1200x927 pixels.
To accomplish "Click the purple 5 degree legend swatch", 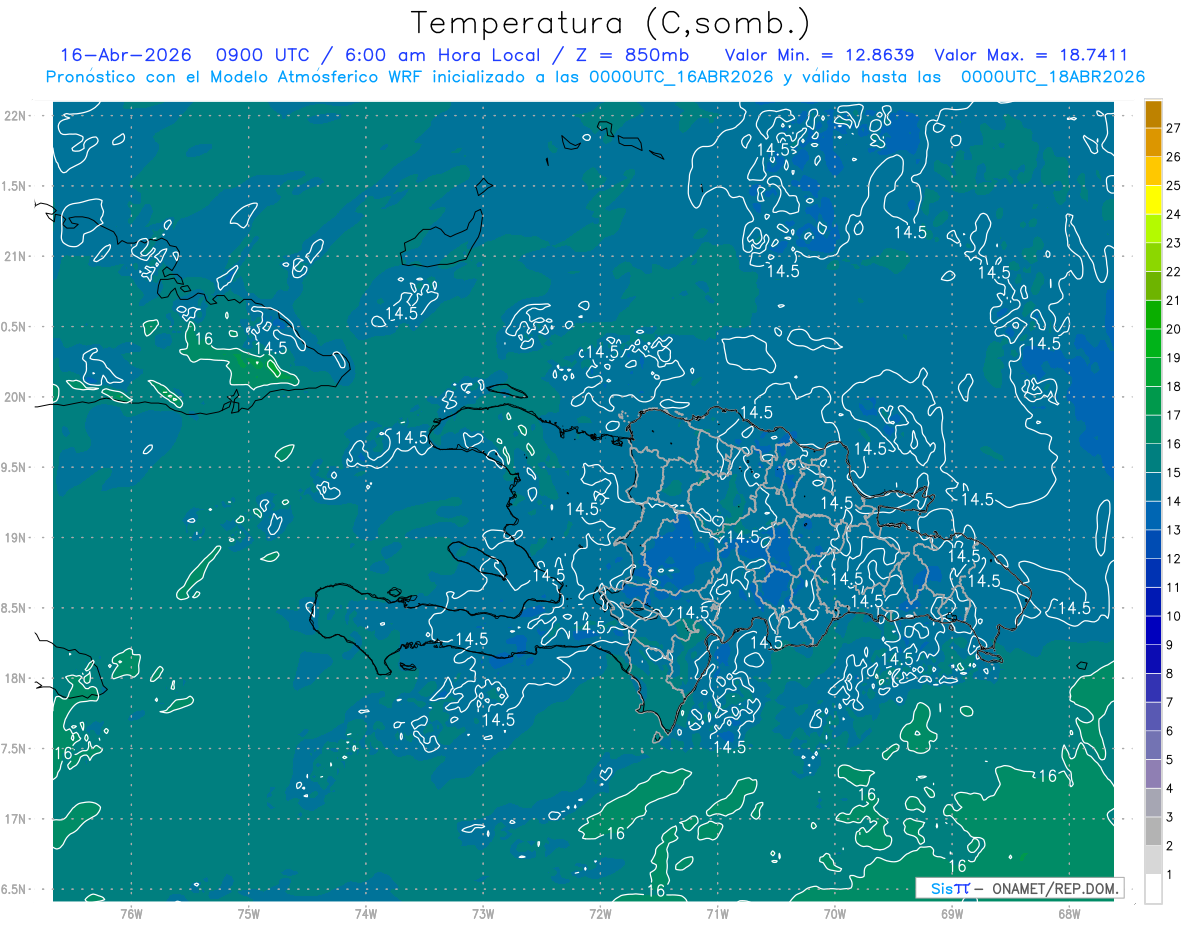I will click(1153, 746).
